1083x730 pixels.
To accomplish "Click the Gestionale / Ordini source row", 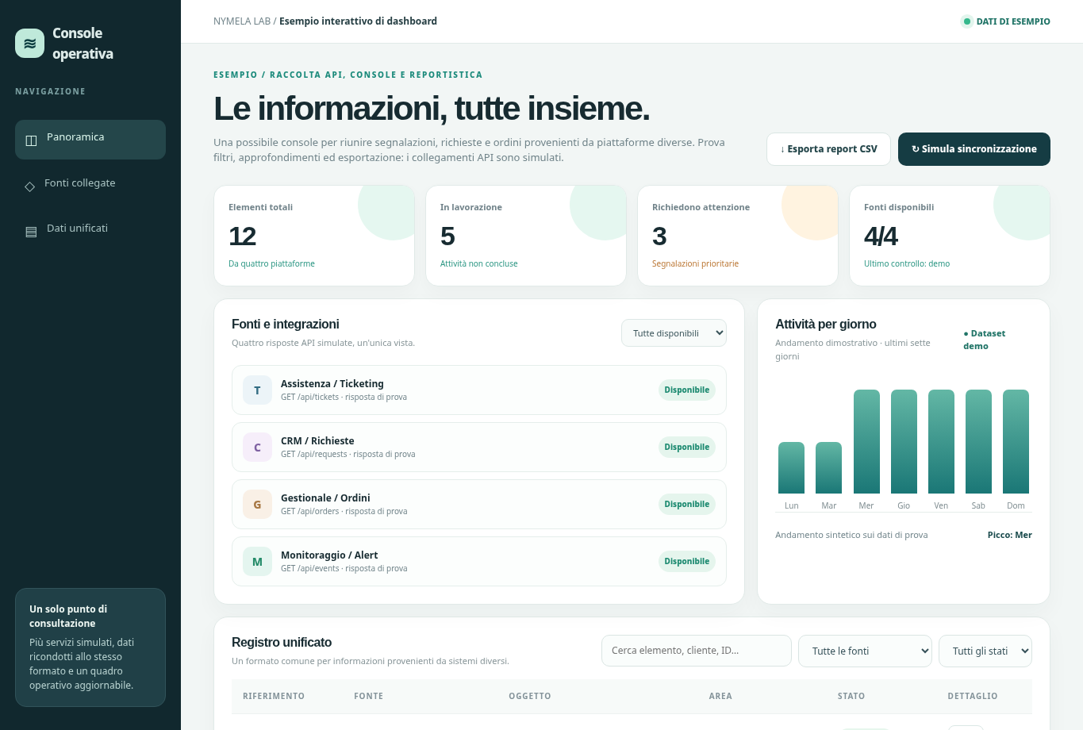I will tap(479, 505).
